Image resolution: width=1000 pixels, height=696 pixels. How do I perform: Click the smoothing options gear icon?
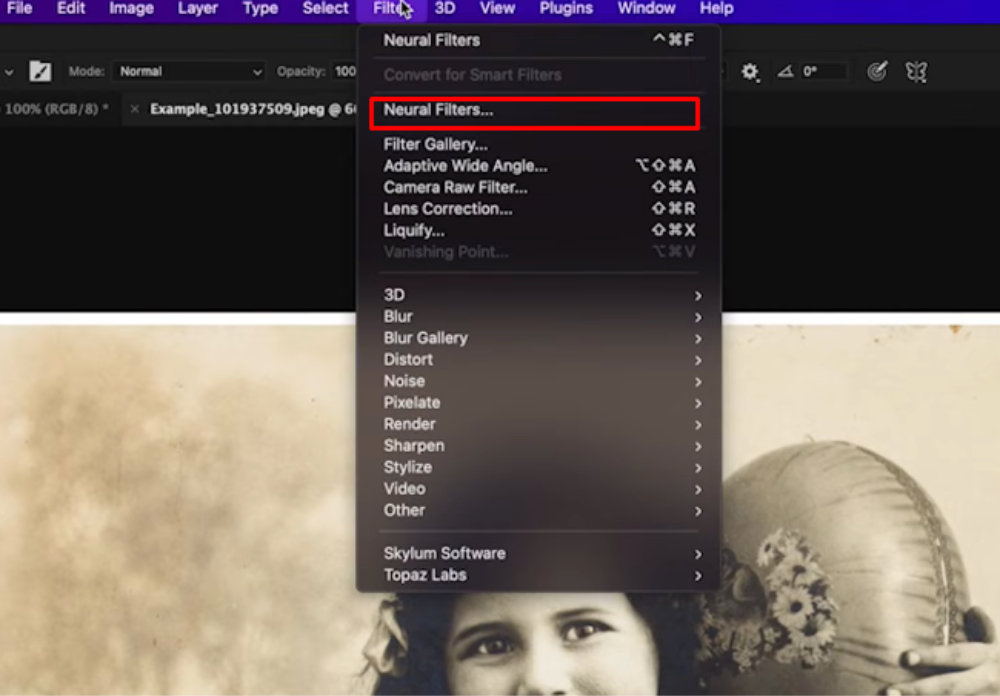point(750,72)
